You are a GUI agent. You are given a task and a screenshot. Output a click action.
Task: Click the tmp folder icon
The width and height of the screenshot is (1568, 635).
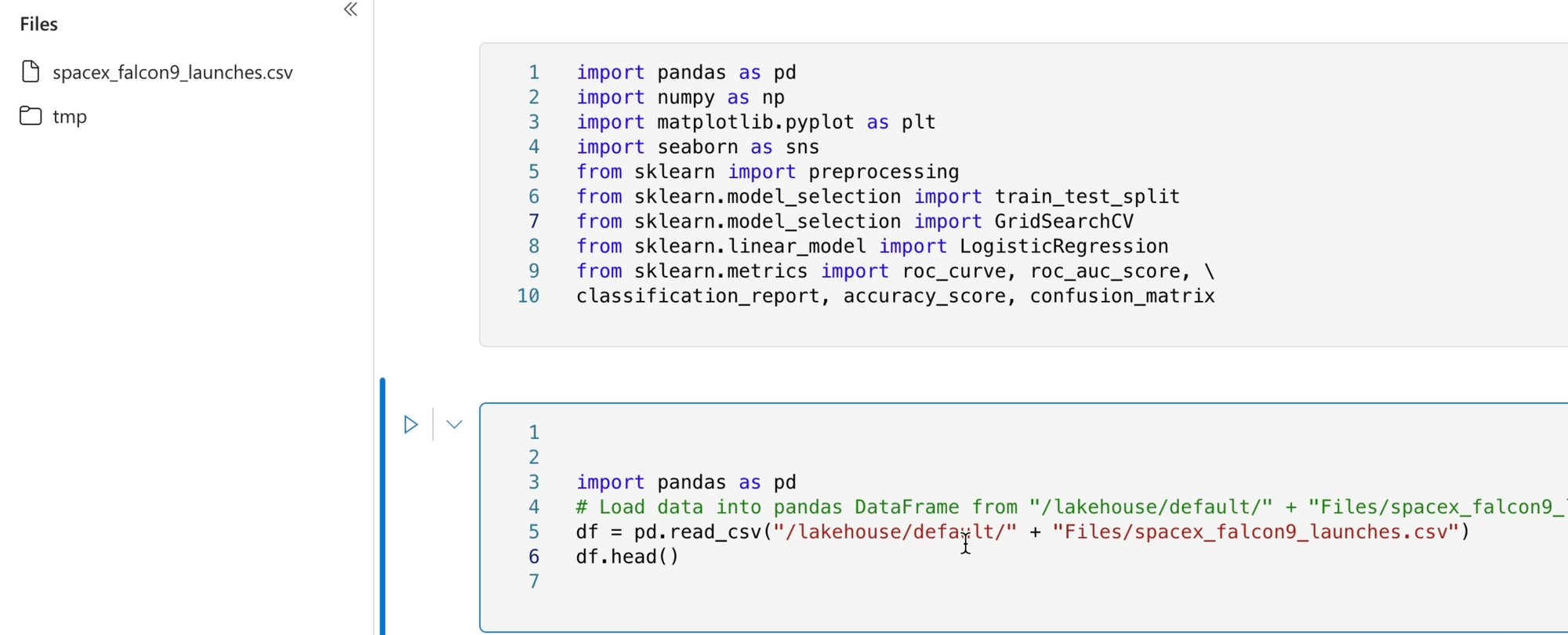31,116
